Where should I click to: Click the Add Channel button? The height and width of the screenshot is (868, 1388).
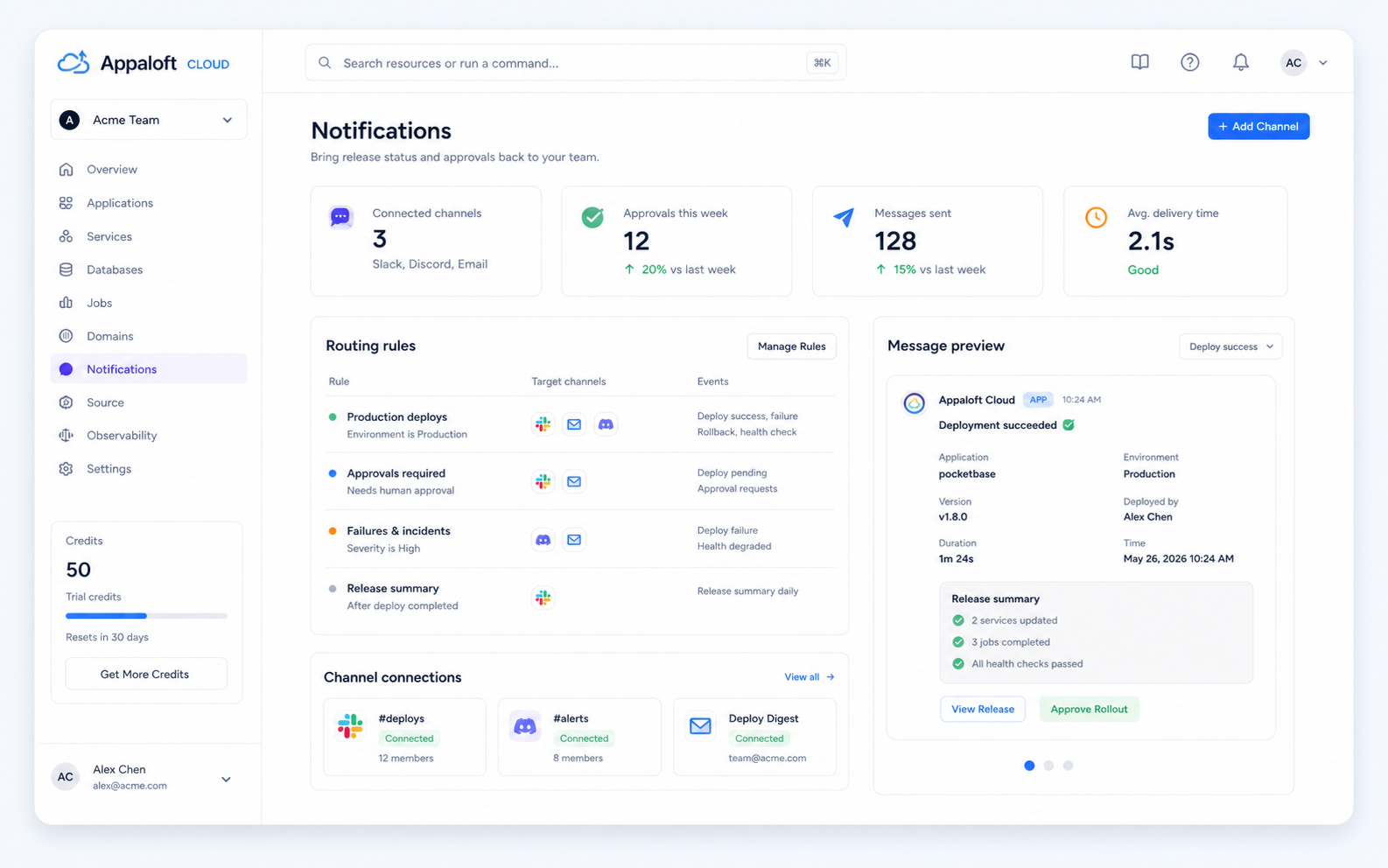tap(1258, 126)
